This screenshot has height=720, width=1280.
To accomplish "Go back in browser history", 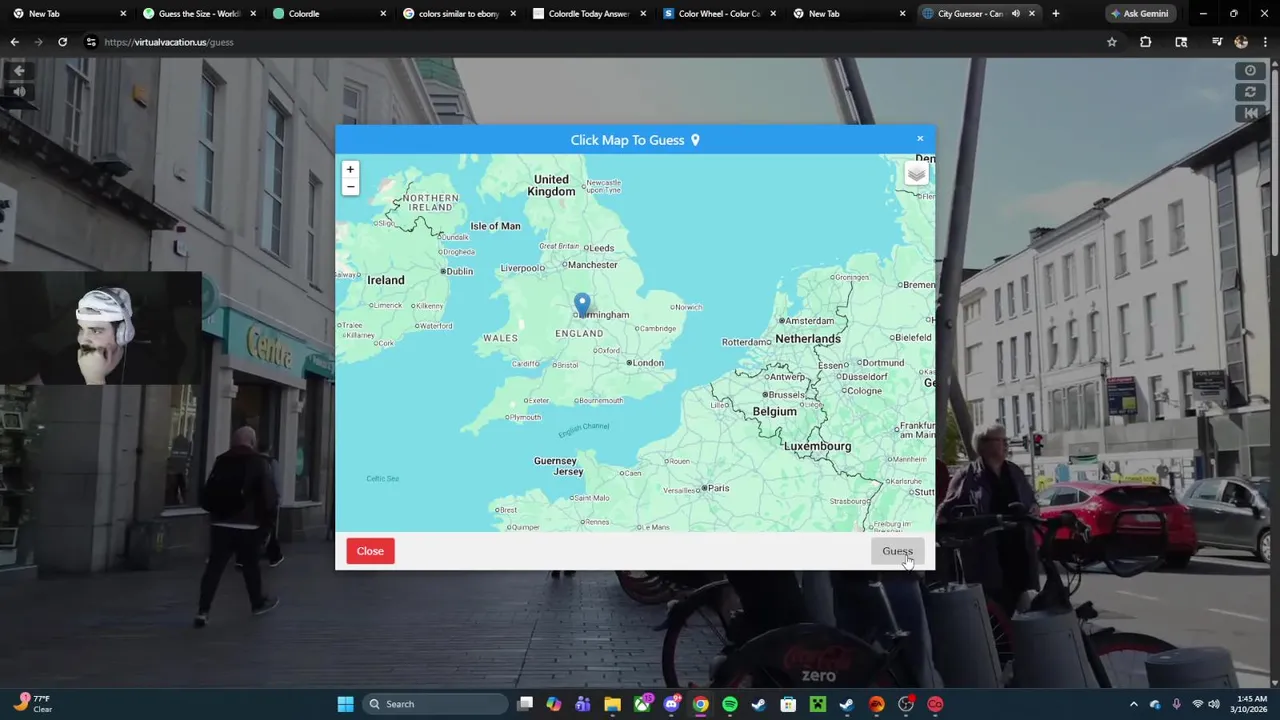I will (x=14, y=42).
